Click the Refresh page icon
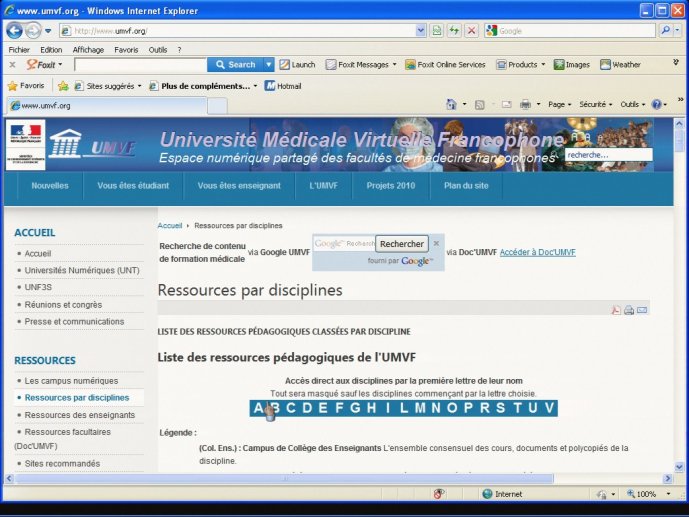The height and width of the screenshot is (517, 689). (454, 30)
